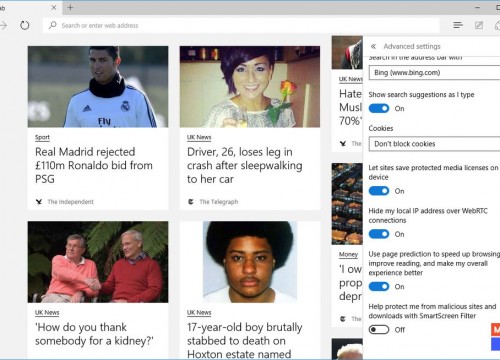Enable the SmartScreen Filter toggle
Image resolution: width=500 pixels, height=360 pixels.
(x=379, y=330)
